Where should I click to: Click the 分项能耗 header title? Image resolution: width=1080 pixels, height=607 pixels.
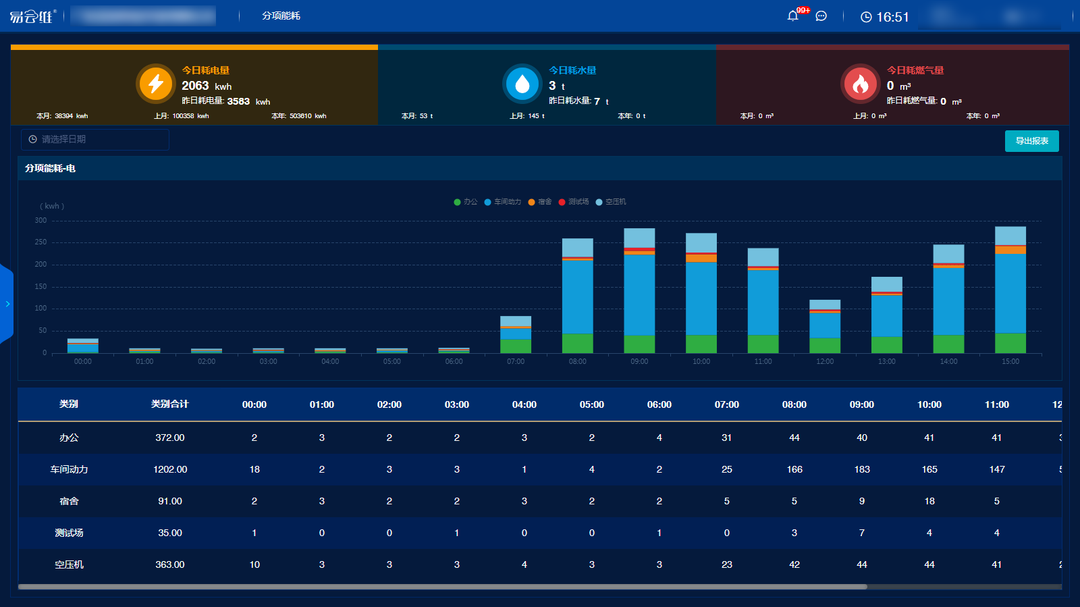(x=281, y=16)
